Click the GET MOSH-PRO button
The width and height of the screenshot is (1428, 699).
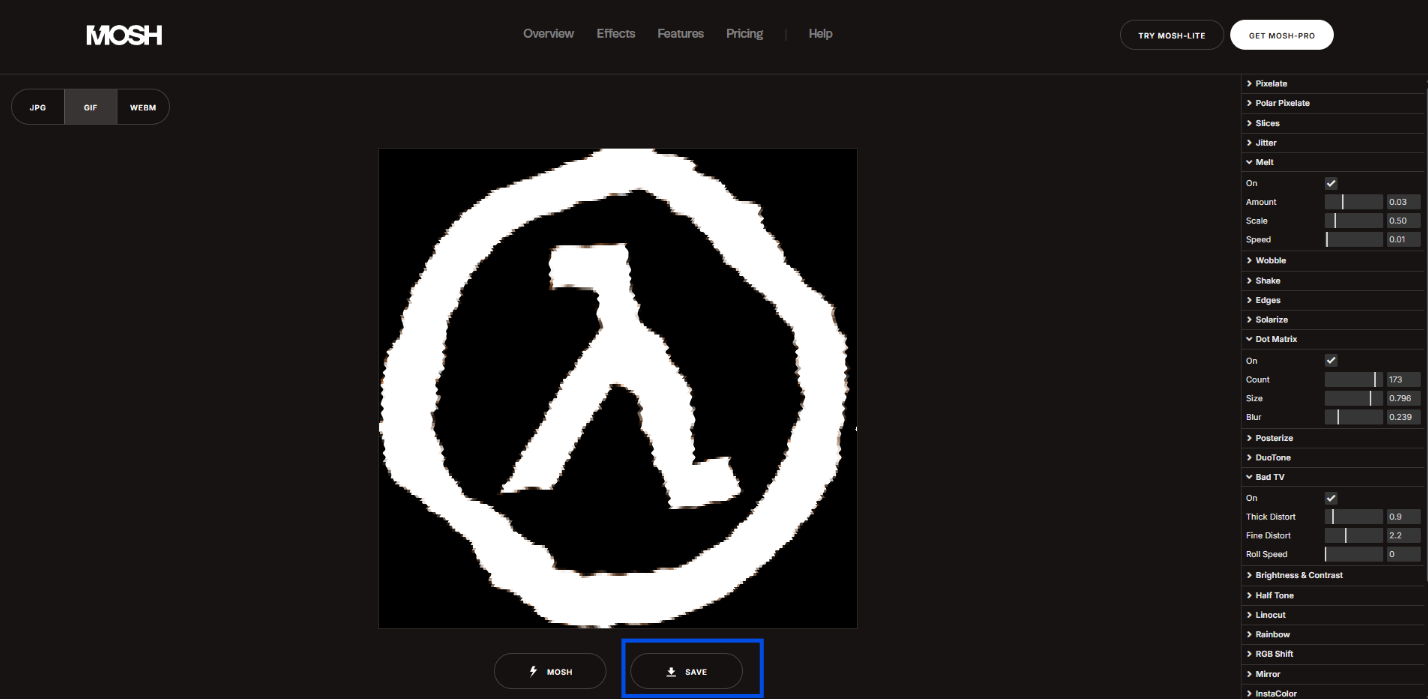pos(1282,35)
